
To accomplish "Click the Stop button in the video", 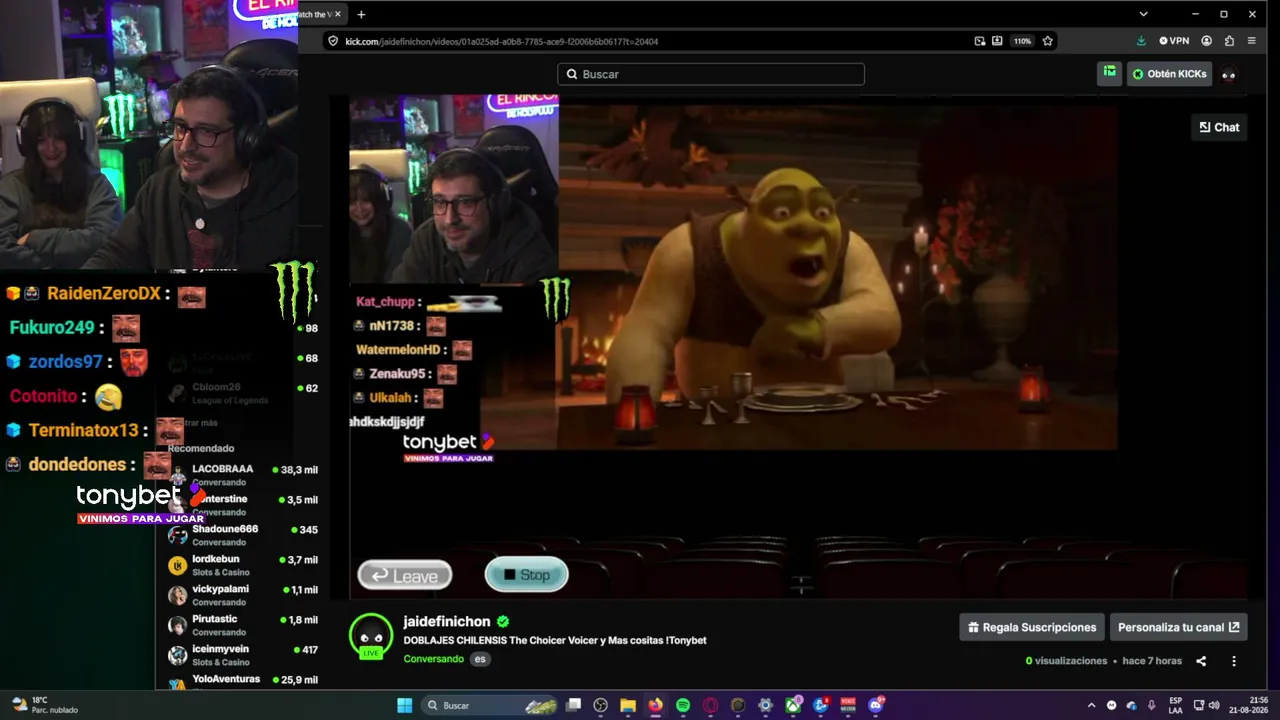I will [526, 574].
